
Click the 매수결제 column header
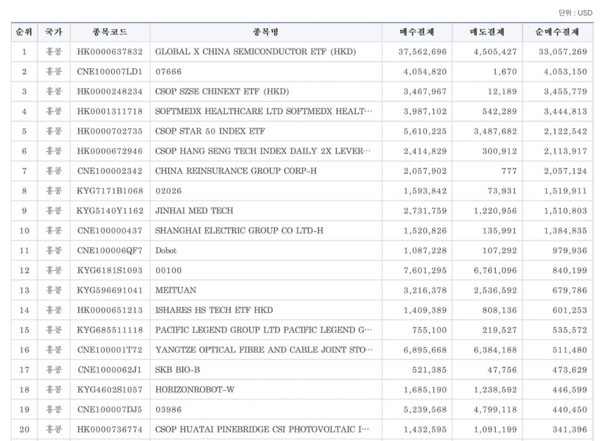pos(417,32)
